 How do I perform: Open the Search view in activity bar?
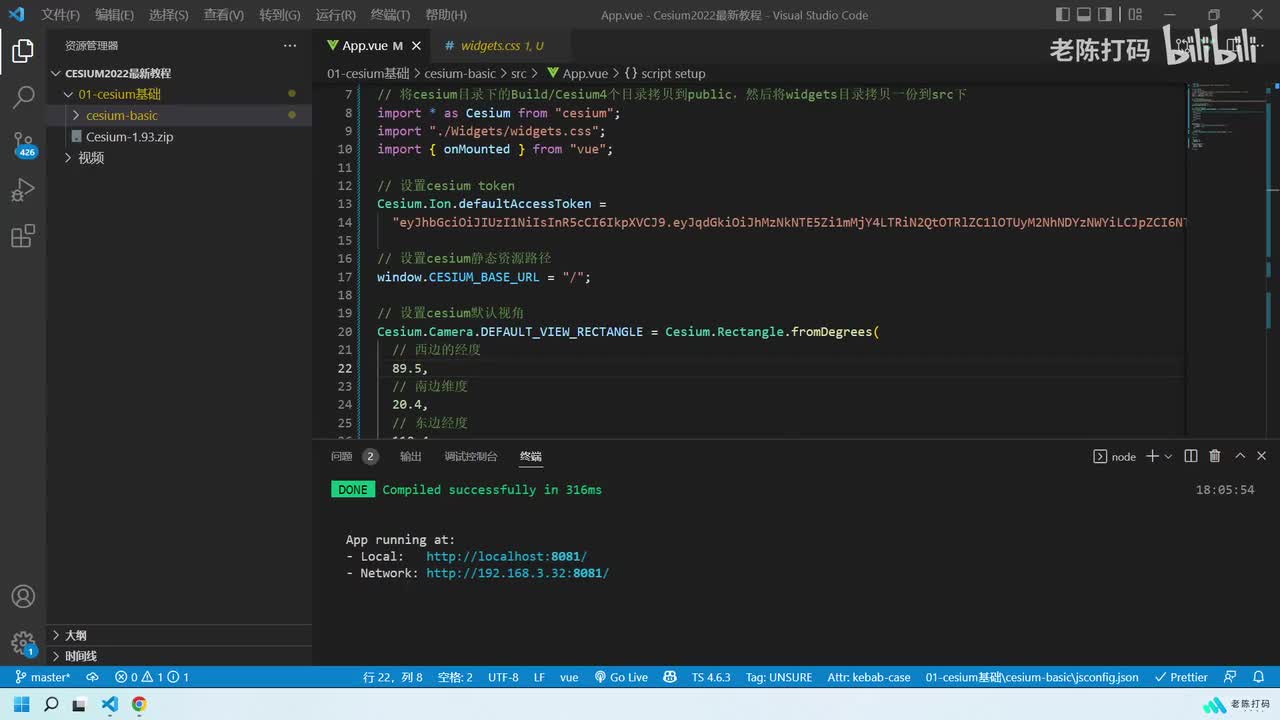coord(23,97)
